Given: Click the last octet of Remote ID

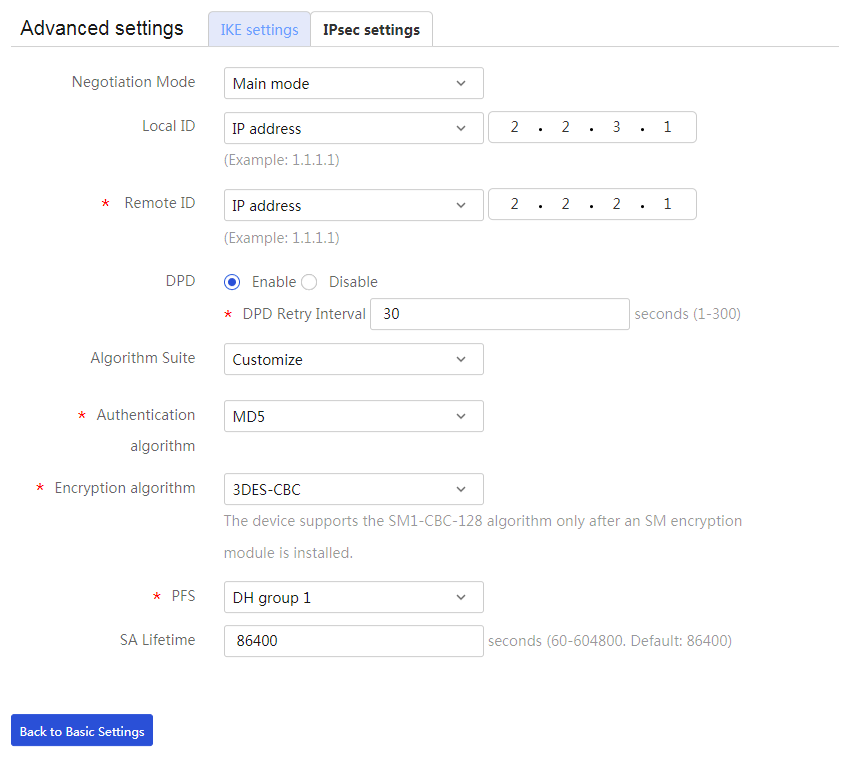Looking at the screenshot, I should click(x=668, y=204).
